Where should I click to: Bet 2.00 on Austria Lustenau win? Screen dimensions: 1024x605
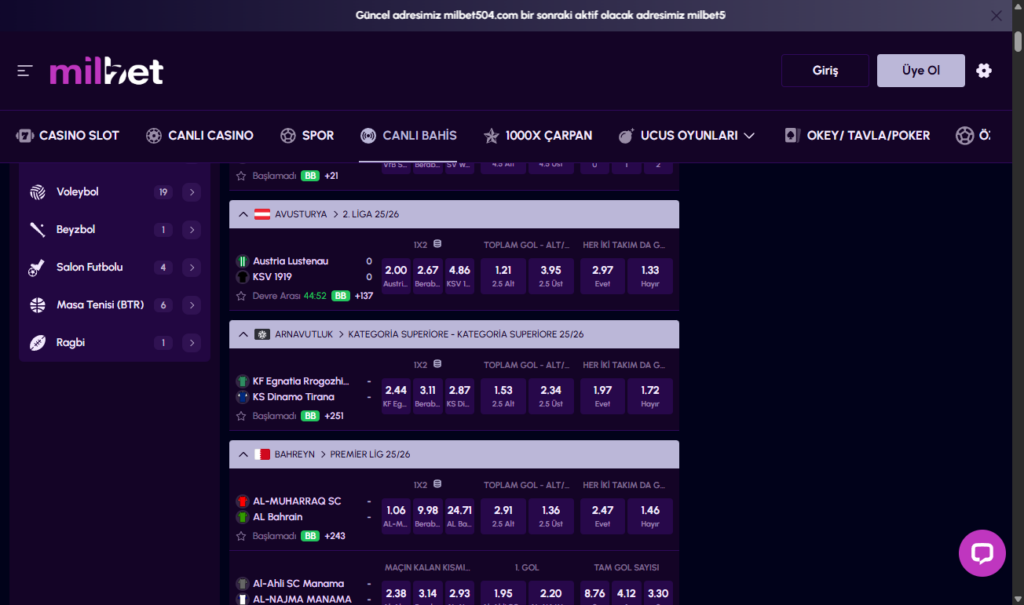[396, 276]
